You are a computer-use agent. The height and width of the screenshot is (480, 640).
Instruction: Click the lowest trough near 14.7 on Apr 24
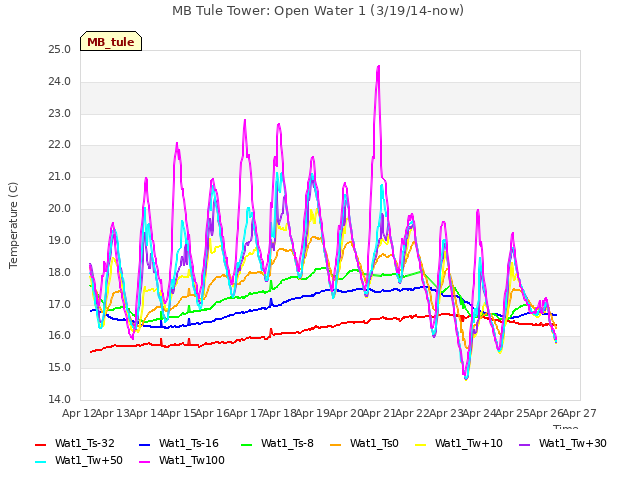pos(466,378)
